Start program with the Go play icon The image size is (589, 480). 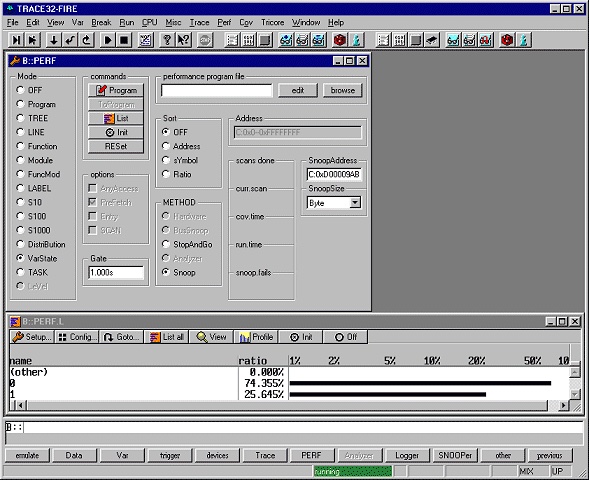click(107, 40)
